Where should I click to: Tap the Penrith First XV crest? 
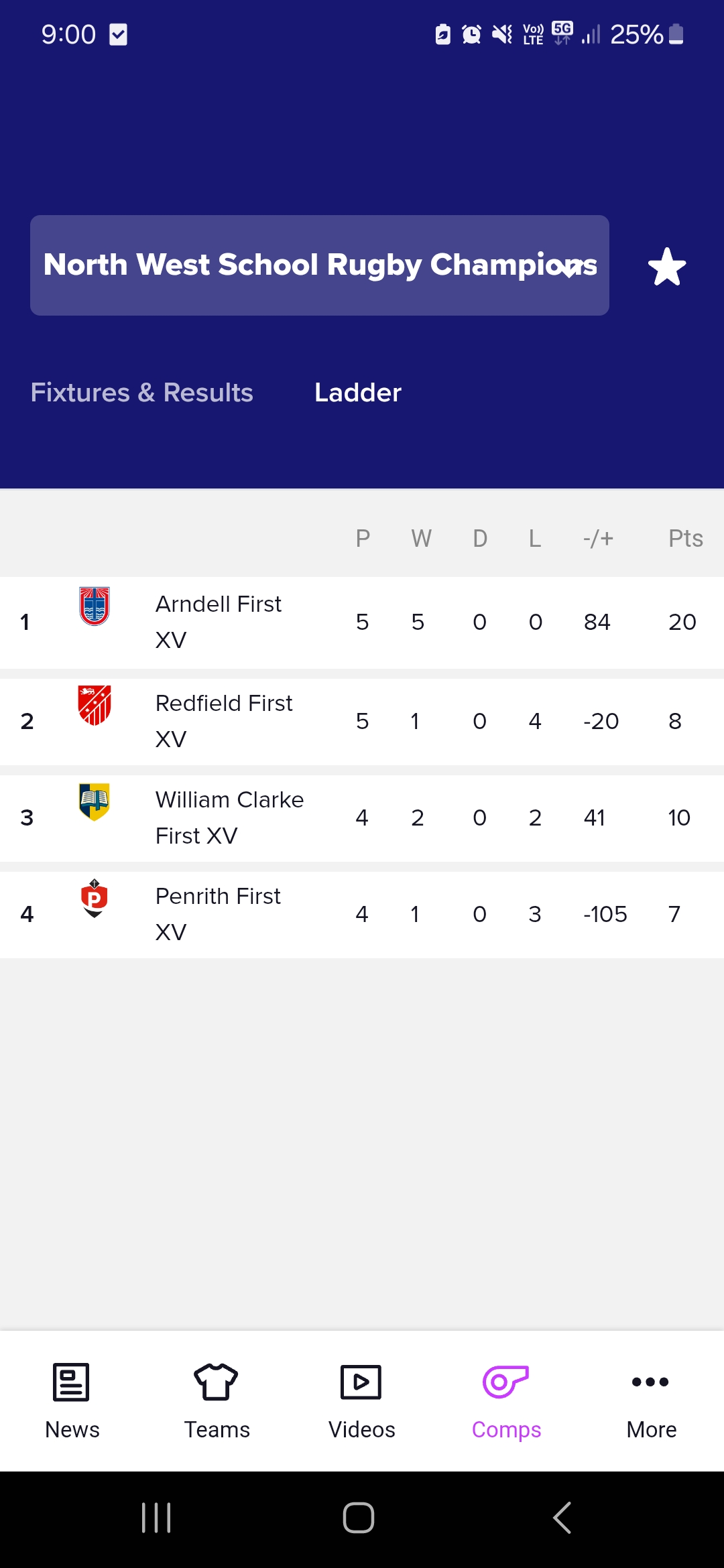coord(95,898)
